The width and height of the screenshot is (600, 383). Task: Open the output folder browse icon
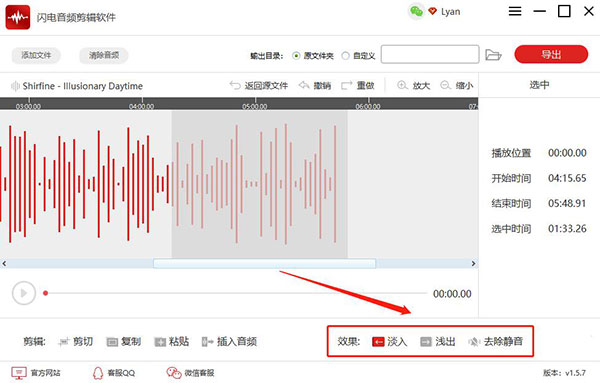(x=493, y=55)
